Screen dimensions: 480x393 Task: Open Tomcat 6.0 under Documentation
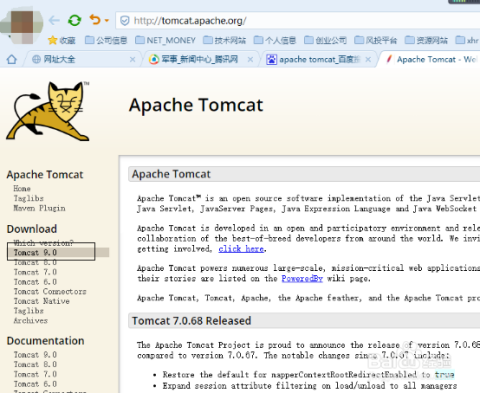(x=35, y=384)
